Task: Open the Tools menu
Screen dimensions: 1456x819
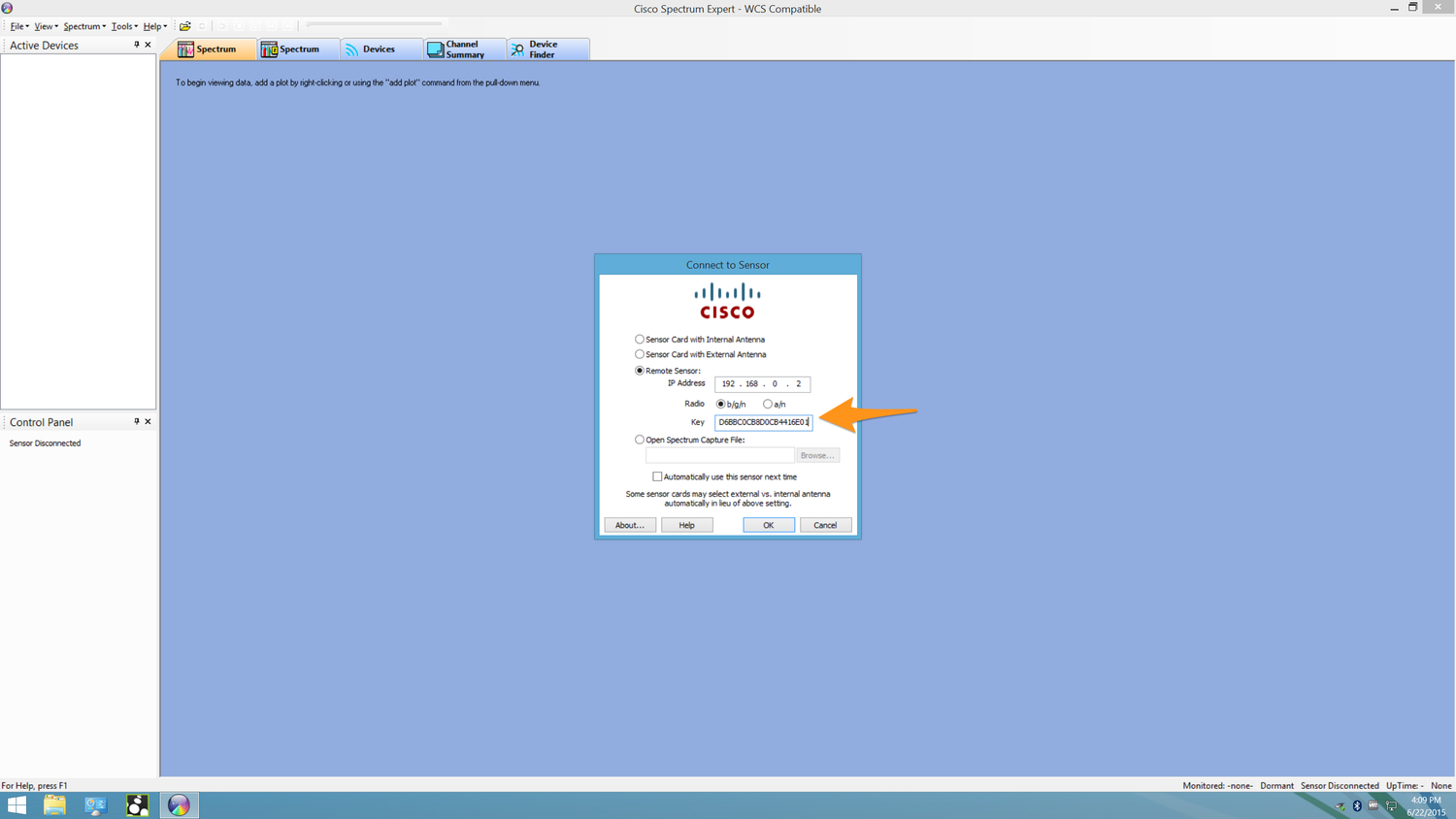Action: pos(123,26)
